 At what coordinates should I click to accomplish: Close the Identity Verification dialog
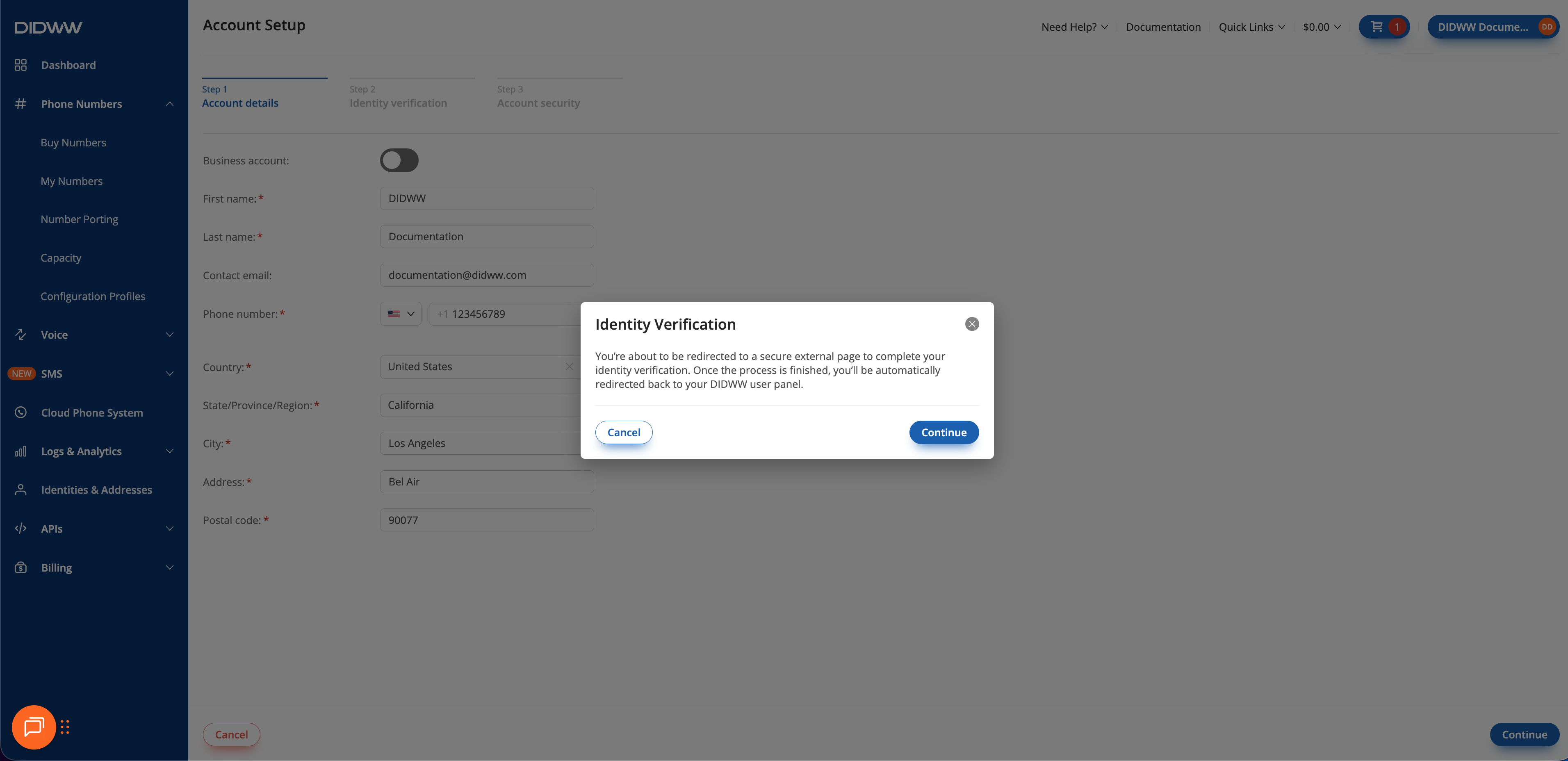(x=971, y=324)
